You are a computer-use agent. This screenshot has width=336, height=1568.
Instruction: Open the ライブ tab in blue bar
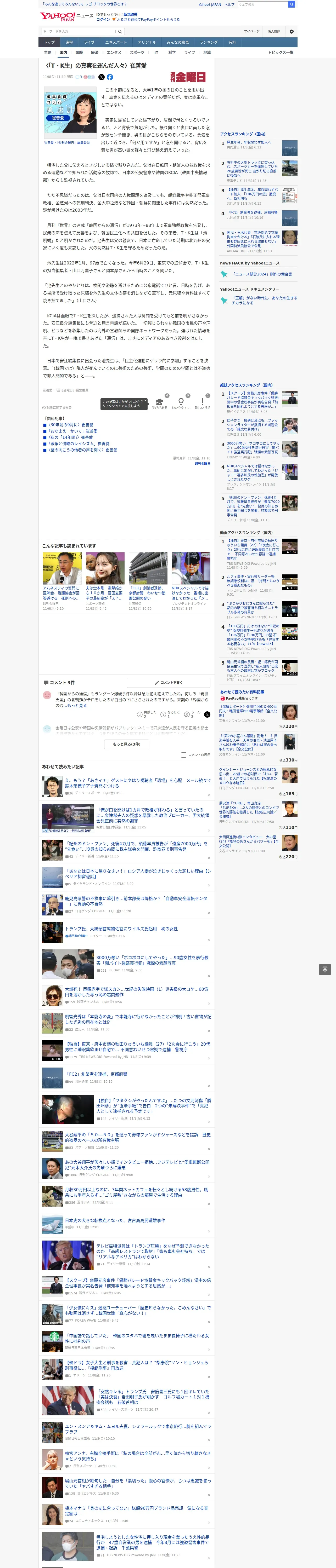coord(89,43)
